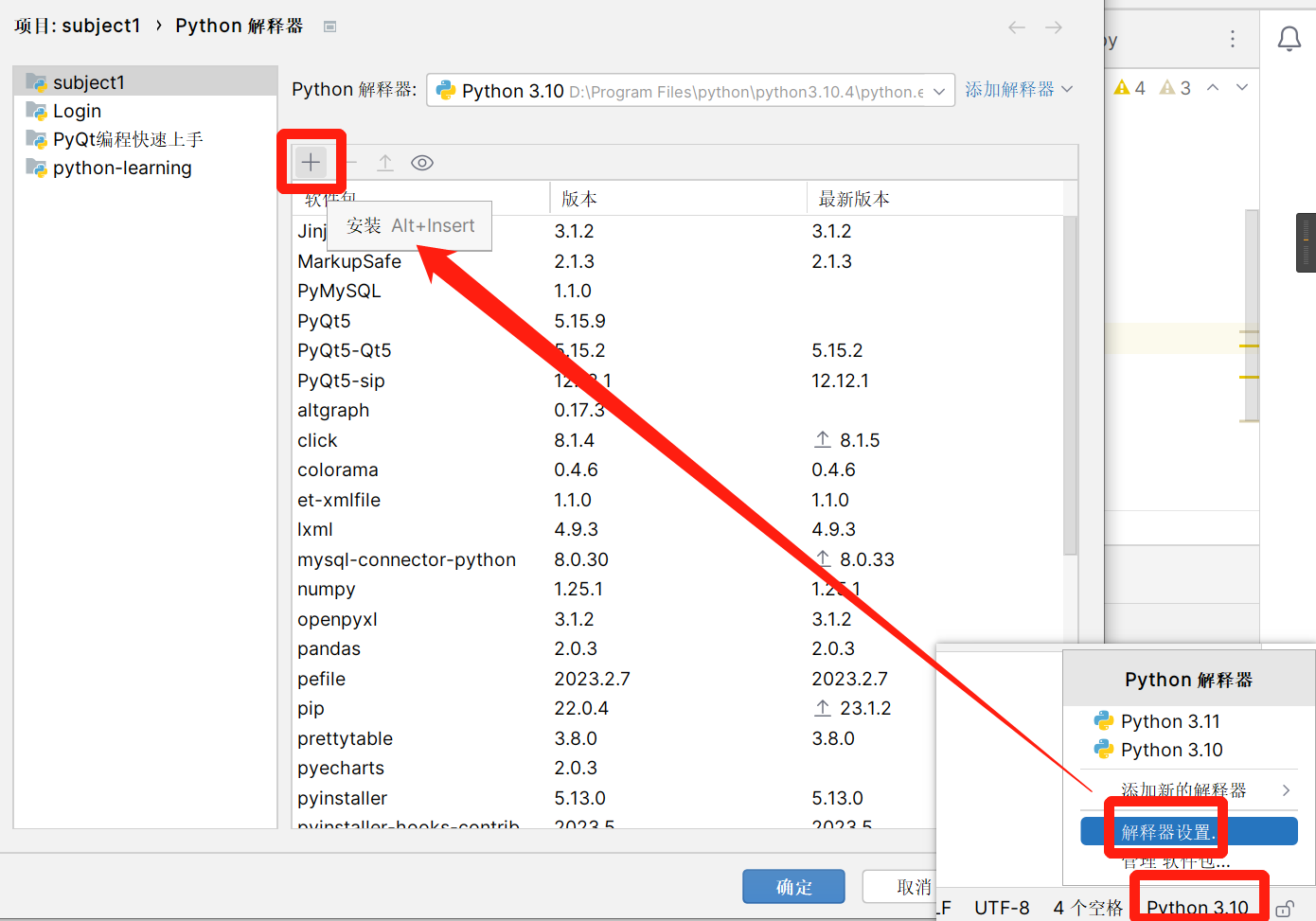This screenshot has width=1316, height=921.
Task: Click the 版本 column header
Action: (x=678, y=199)
